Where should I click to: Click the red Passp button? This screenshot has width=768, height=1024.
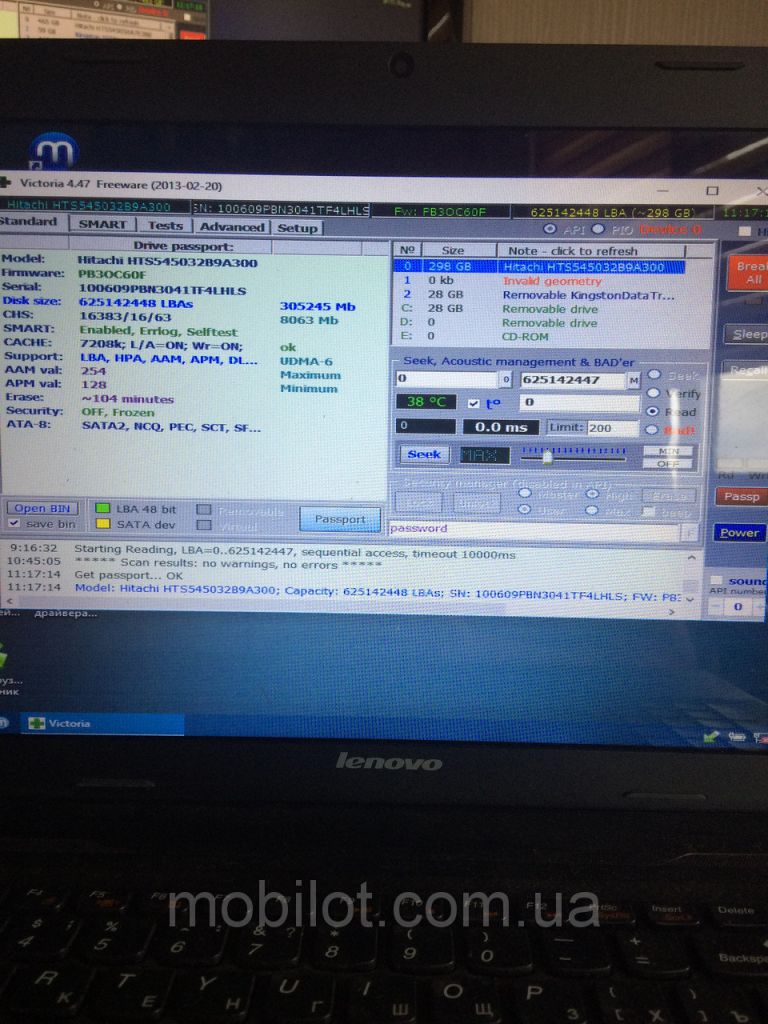point(741,497)
